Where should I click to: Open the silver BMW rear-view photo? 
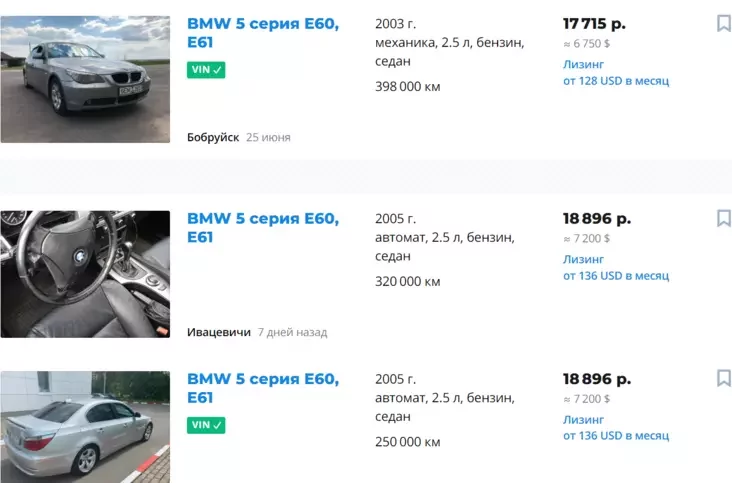[85, 427]
